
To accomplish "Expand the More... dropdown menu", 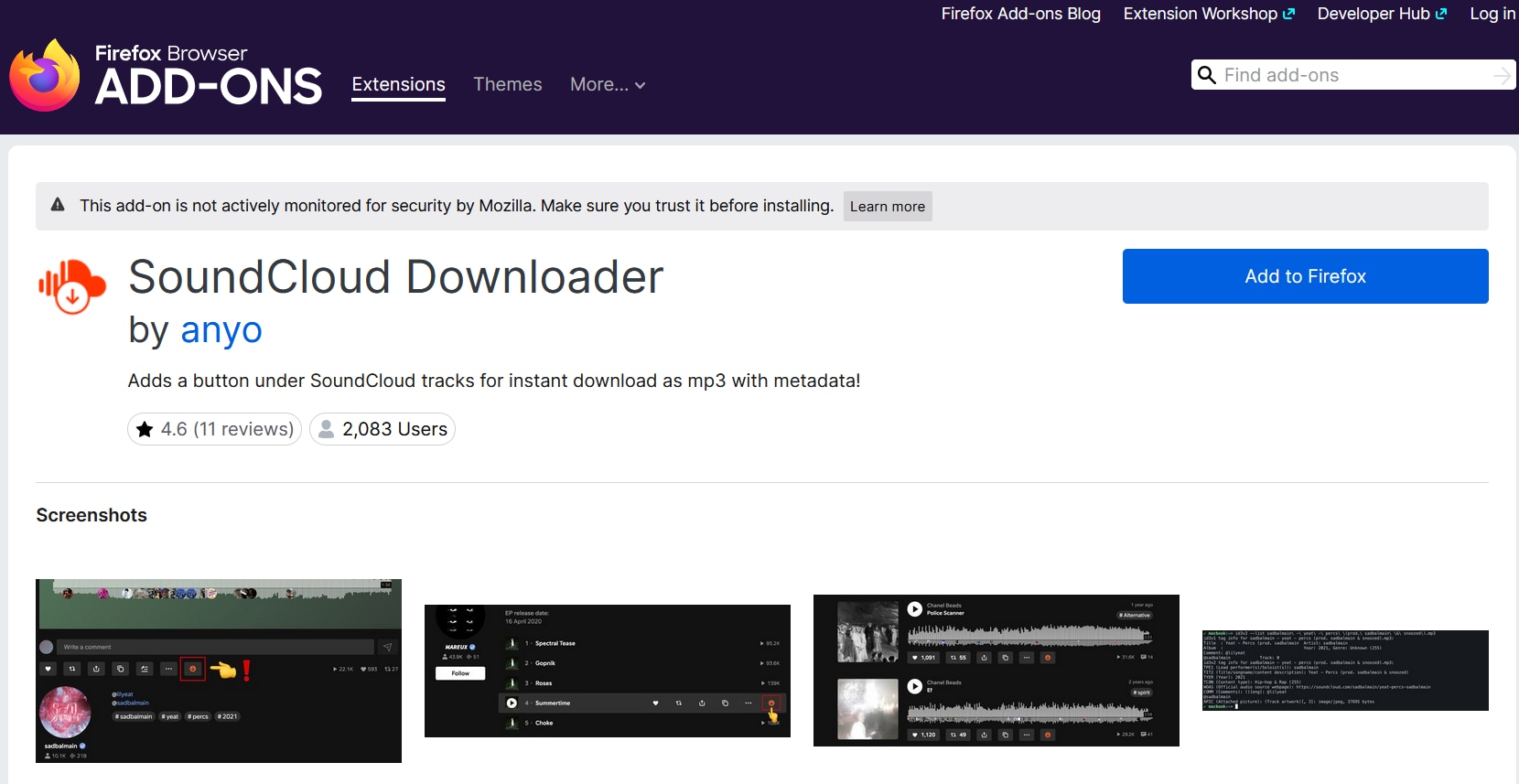I will [608, 84].
